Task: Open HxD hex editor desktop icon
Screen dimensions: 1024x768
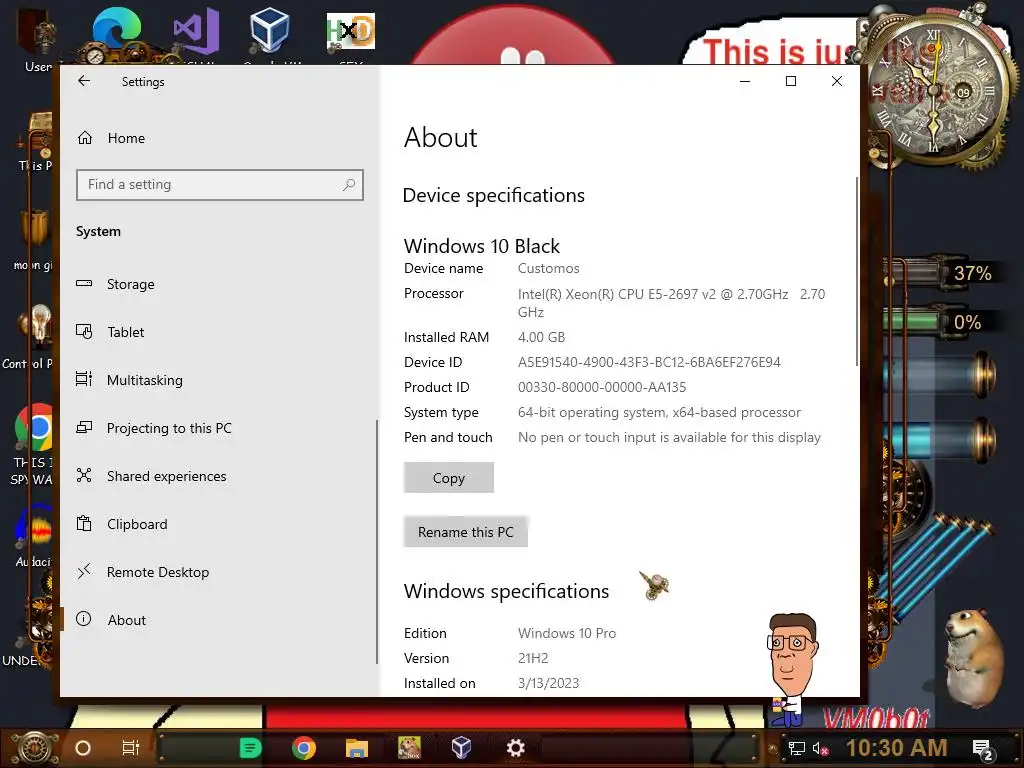Action: click(351, 31)
